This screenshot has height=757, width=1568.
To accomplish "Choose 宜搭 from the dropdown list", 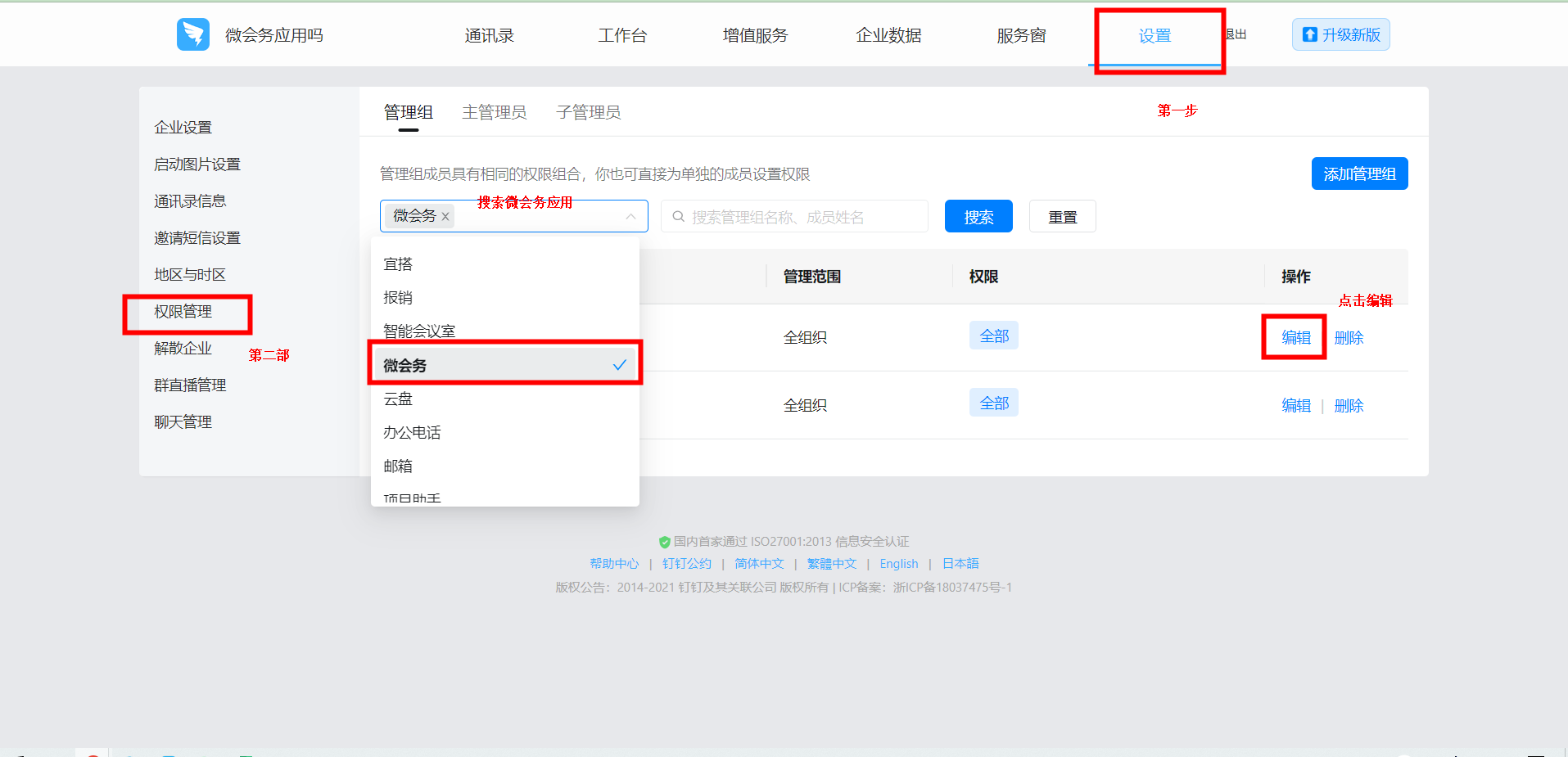I will [x=505, y=264].
